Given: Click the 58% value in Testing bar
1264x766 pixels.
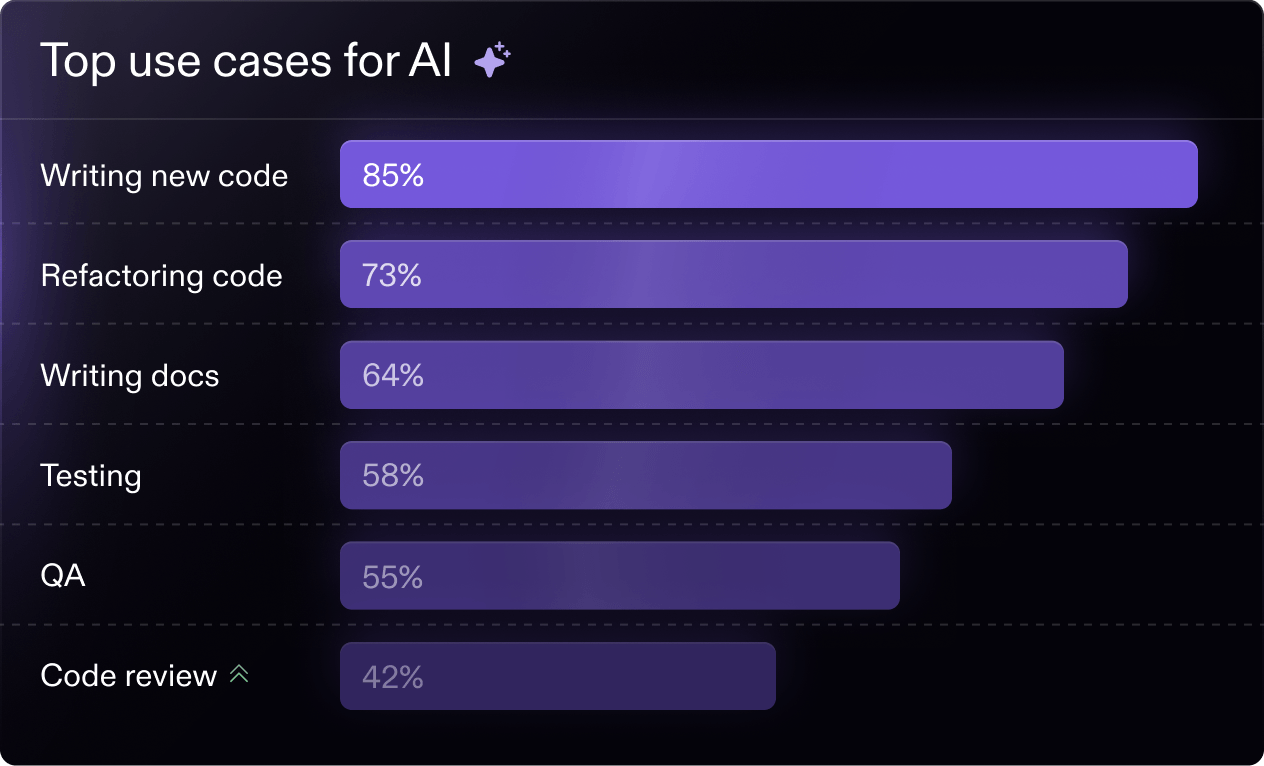Looking at the screenshot, I should tap(393, 476).
